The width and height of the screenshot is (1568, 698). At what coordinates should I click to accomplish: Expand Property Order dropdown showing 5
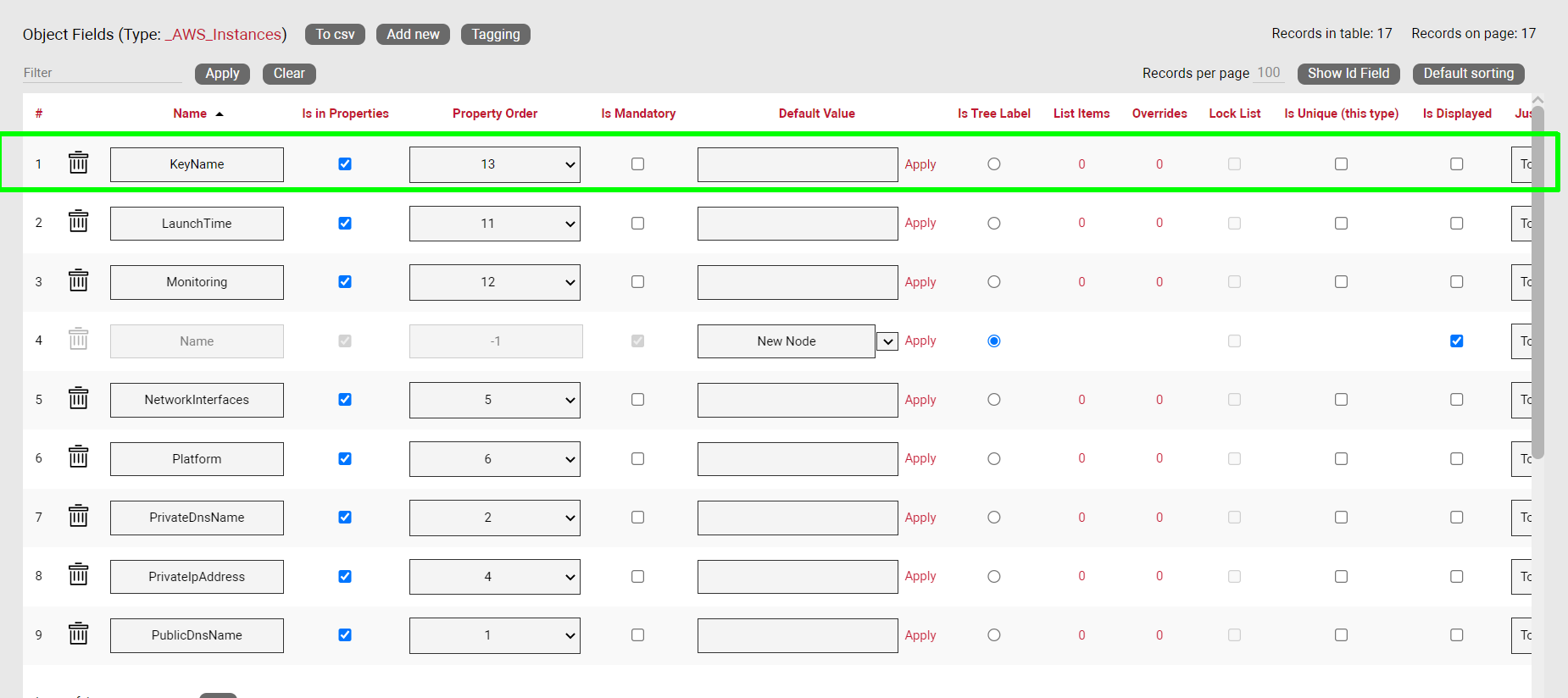click(x=494, y=400)
